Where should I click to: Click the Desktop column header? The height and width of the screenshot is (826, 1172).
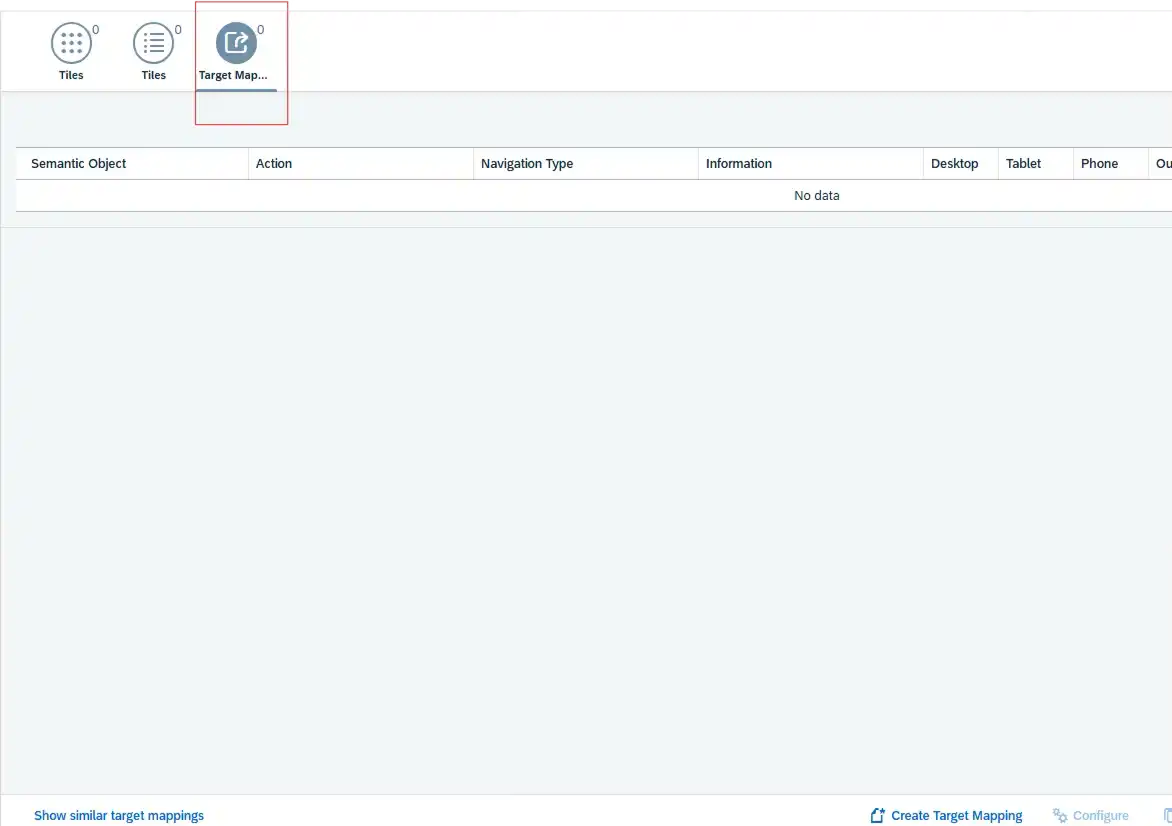[955, 164]
